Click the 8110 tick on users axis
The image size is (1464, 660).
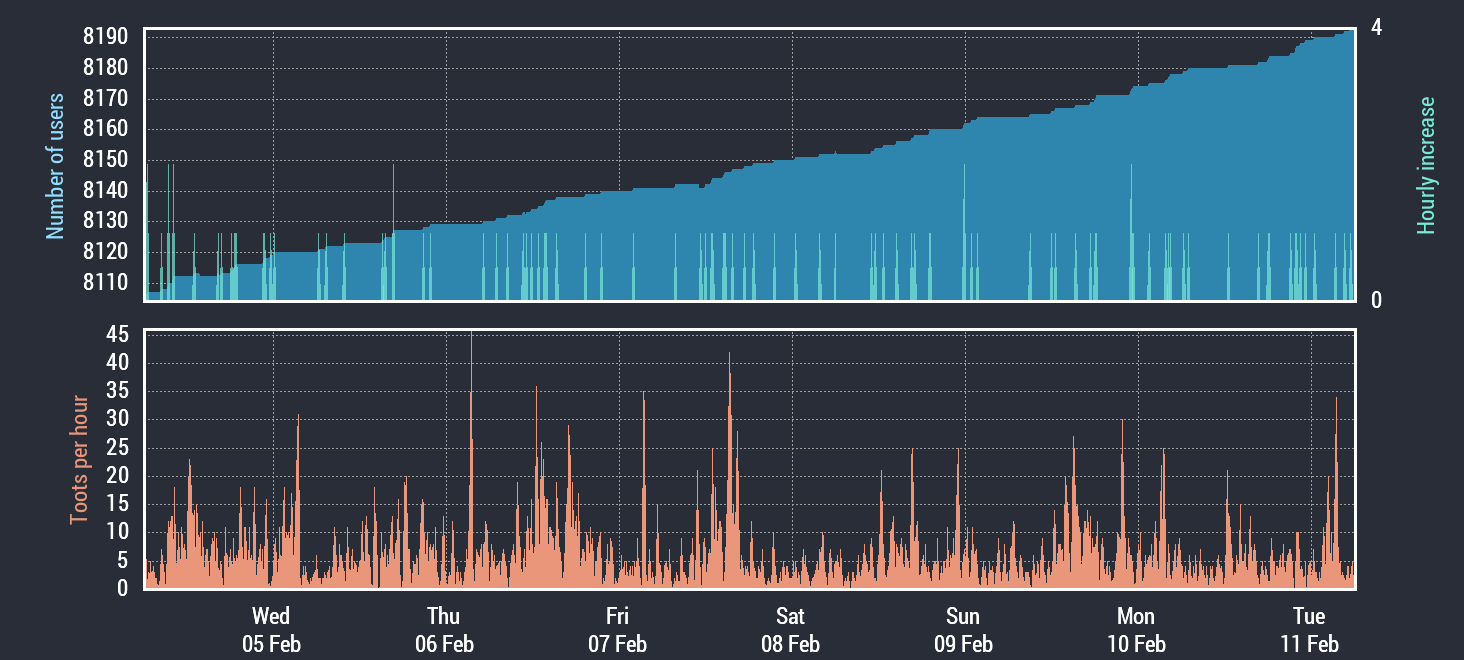[x=105, y=282]
